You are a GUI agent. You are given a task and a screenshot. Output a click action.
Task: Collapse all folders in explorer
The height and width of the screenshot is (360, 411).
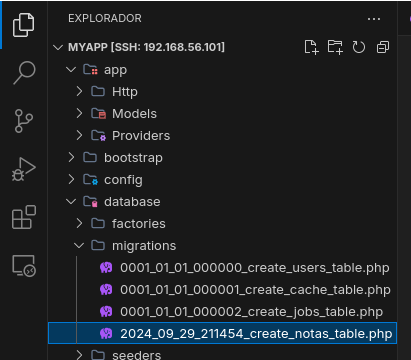[383, 47]
